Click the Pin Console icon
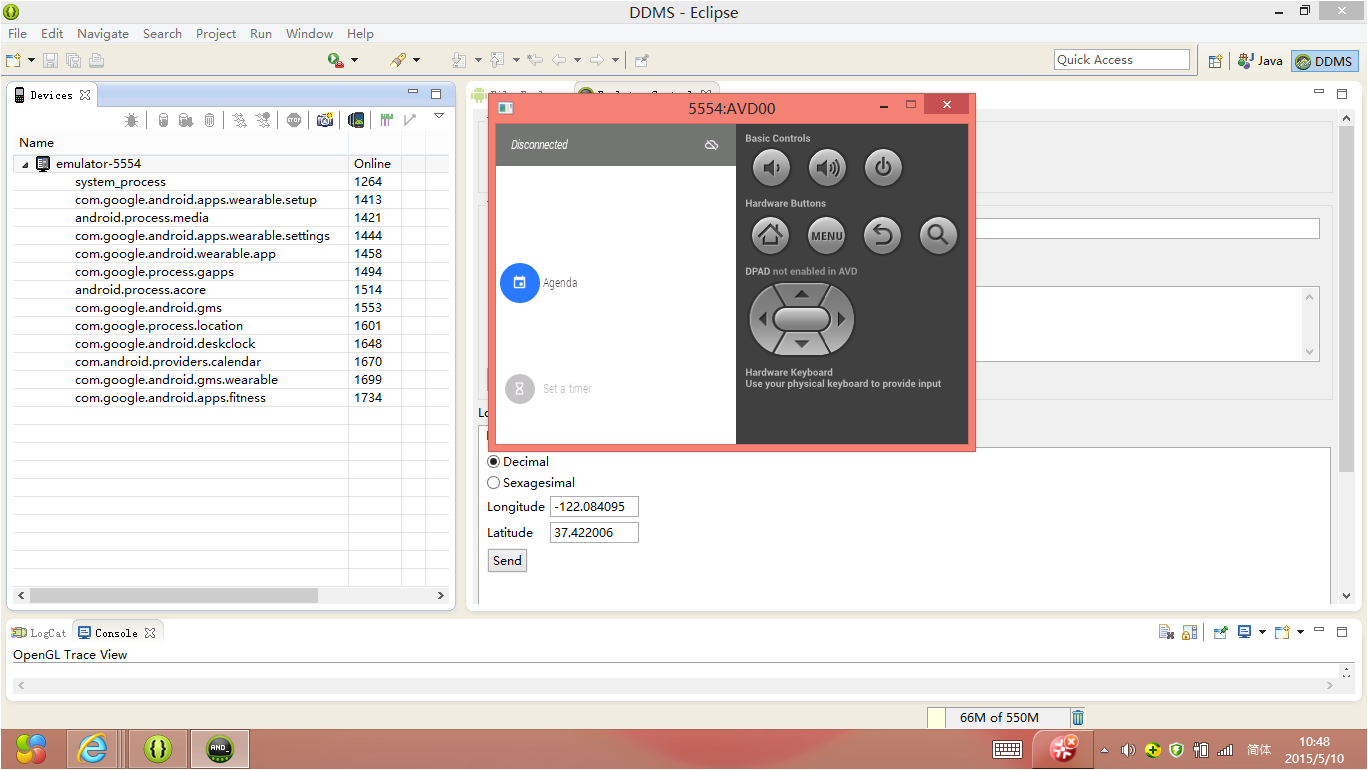This screenshot has width=1368, height=770. [x=1220, y=632]
